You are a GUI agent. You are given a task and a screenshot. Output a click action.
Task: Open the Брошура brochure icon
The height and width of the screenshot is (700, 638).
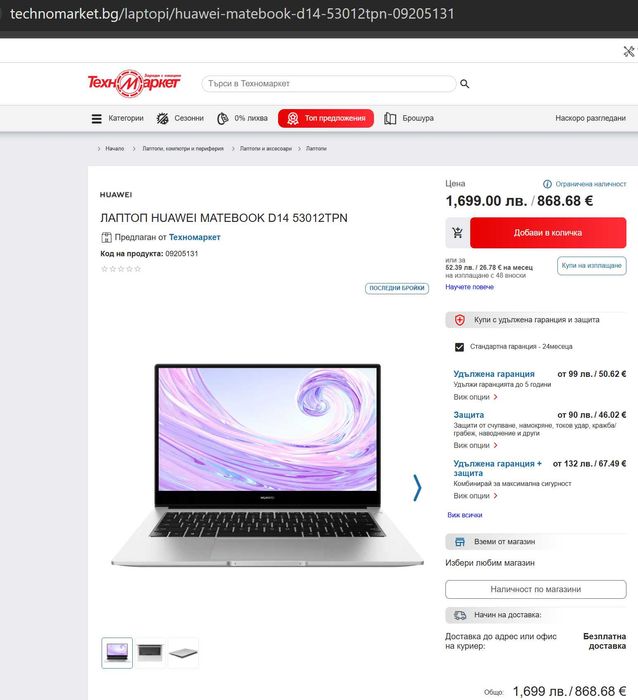coord(390,118)
